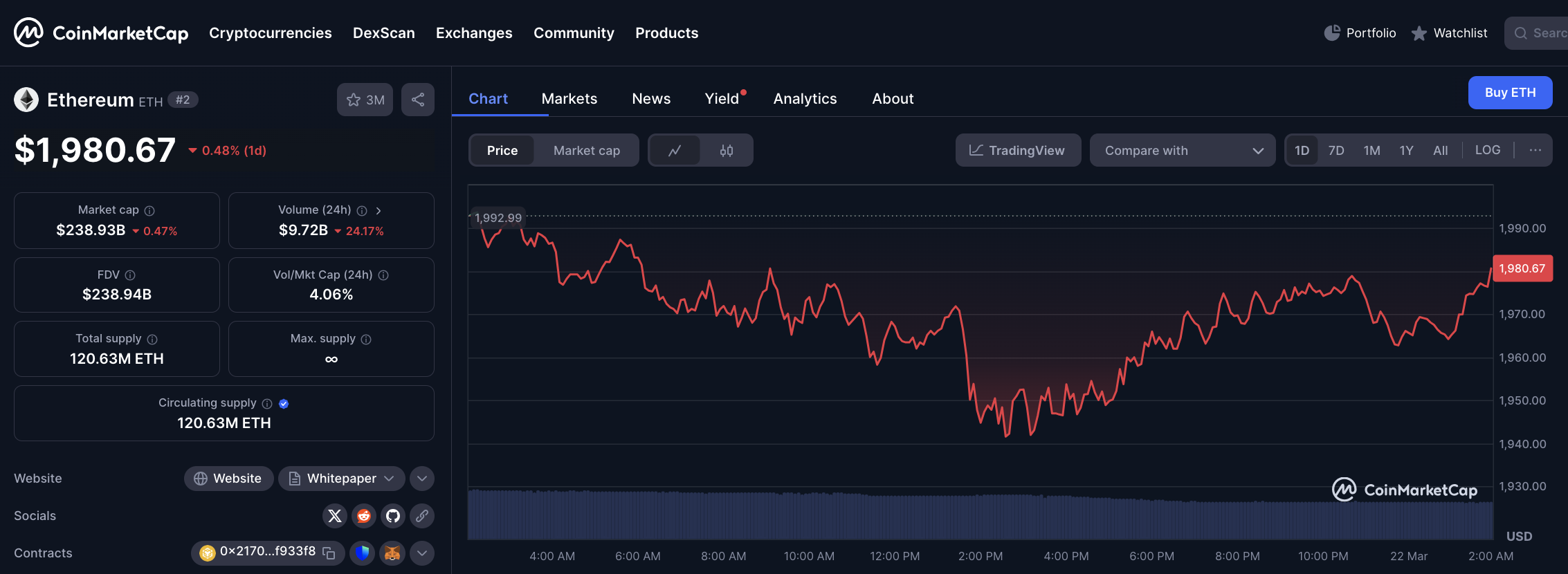The width and height of the screenshot is (1568, 574).
Task: Switch to the News tab
Action: [651, 98]
